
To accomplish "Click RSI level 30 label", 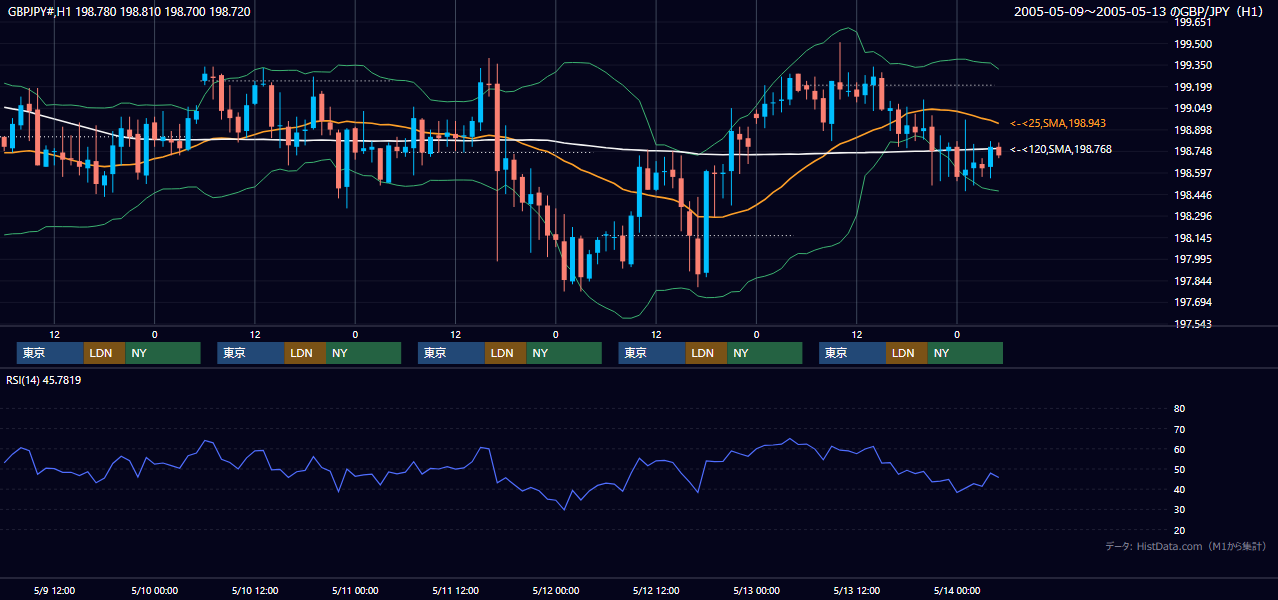I will click(x=1179, y=510).
